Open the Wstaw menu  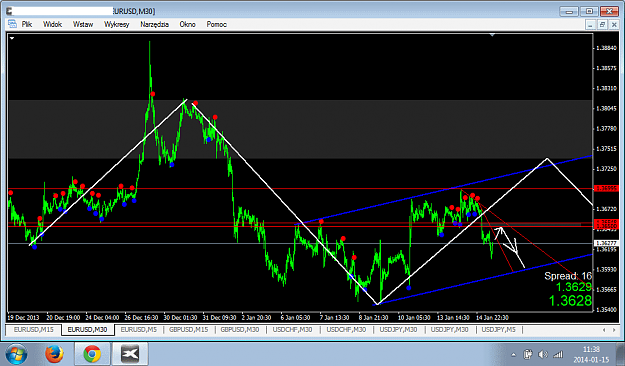coord(83,24)
